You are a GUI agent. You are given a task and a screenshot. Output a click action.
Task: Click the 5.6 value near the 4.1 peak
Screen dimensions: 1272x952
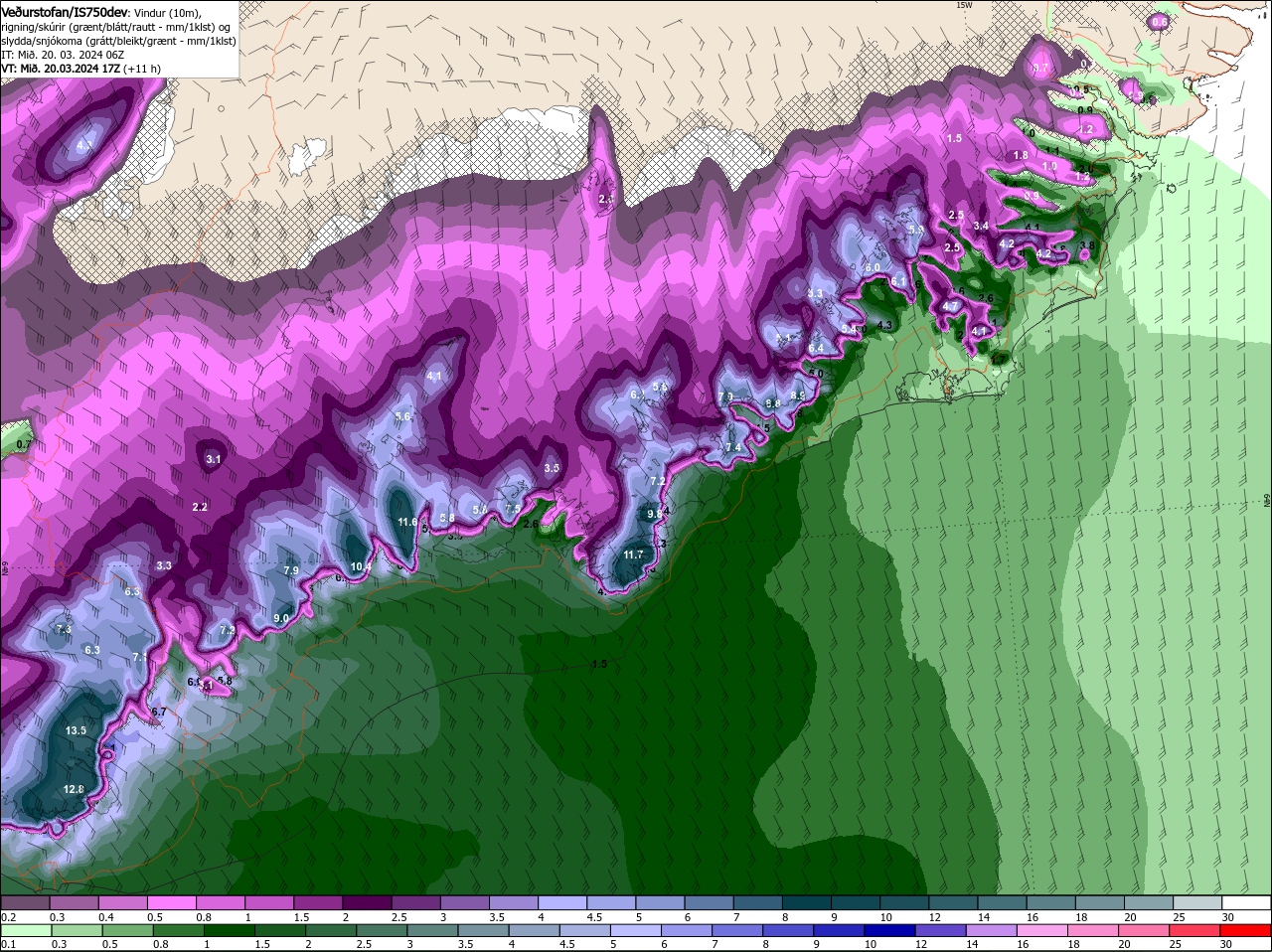(x=402, y=416)
